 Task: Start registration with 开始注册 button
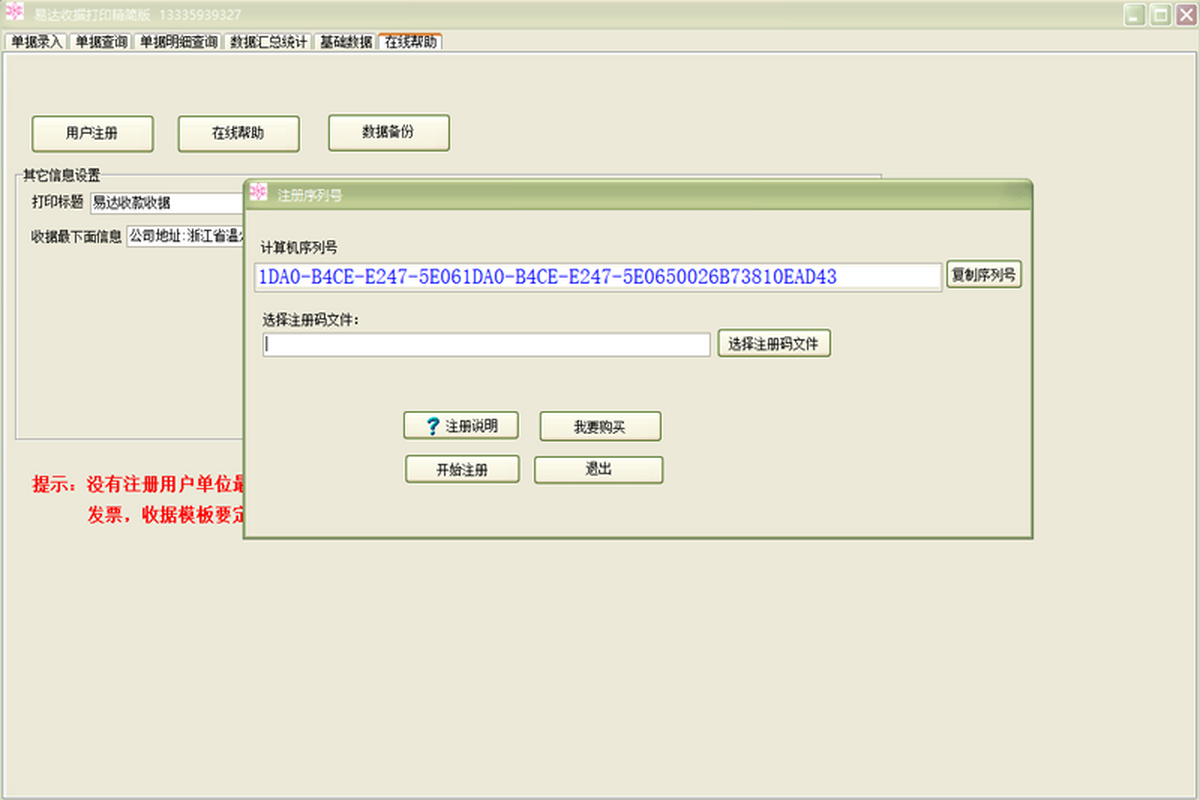click(x=462, y=470)
